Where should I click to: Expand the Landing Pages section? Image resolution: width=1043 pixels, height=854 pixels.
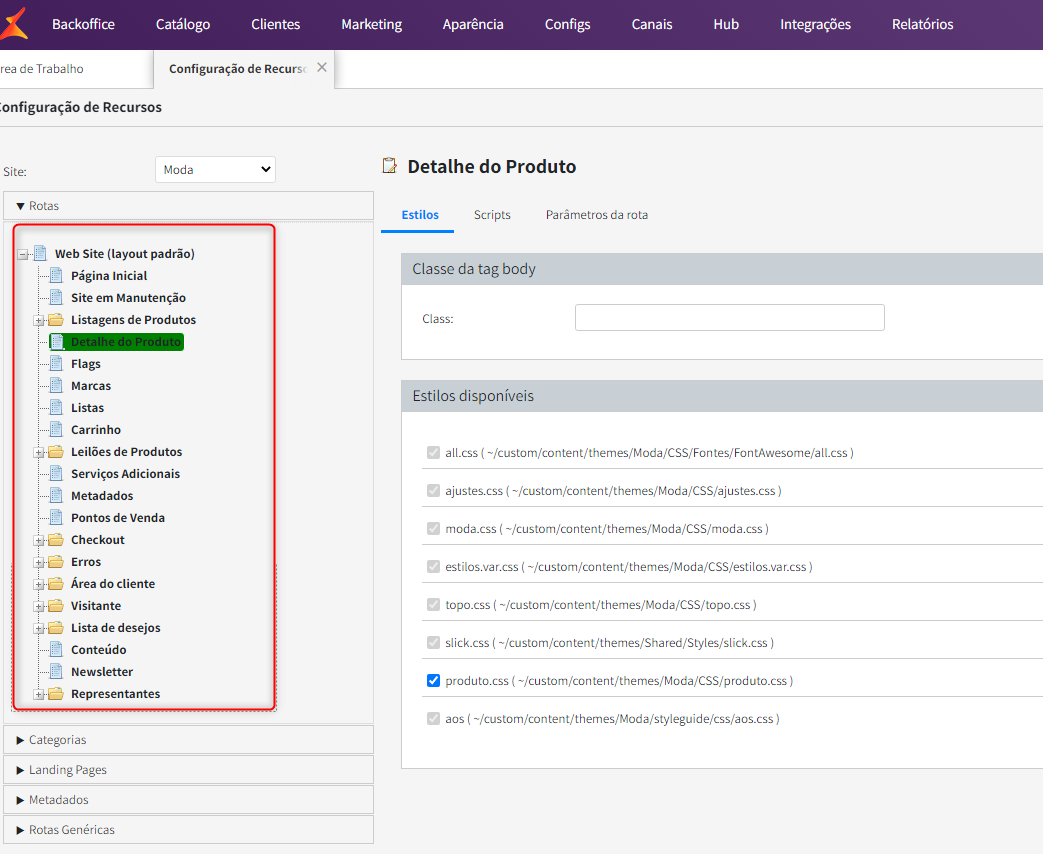[188, 770]
